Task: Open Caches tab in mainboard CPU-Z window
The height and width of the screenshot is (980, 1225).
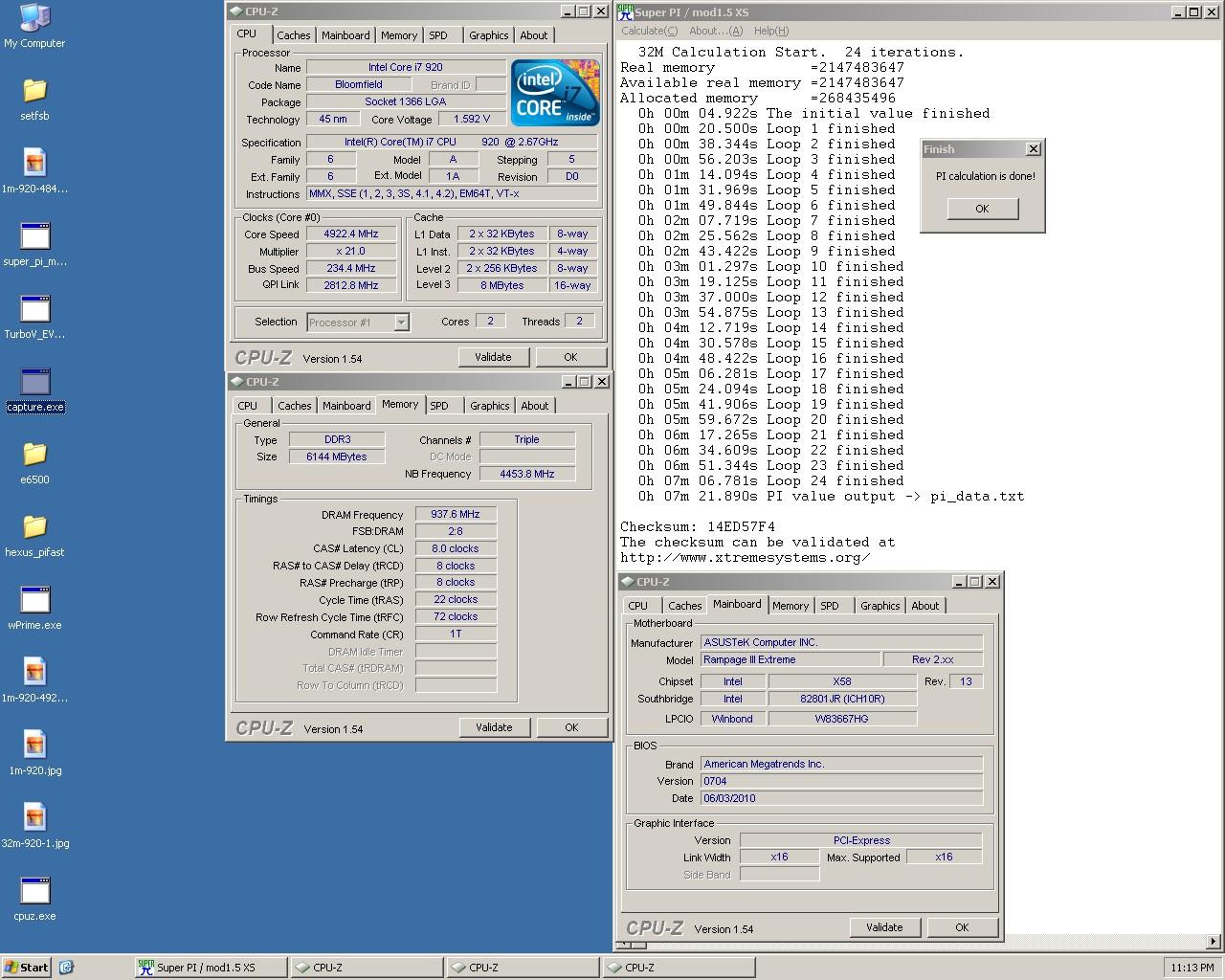Action: [684, 606]
